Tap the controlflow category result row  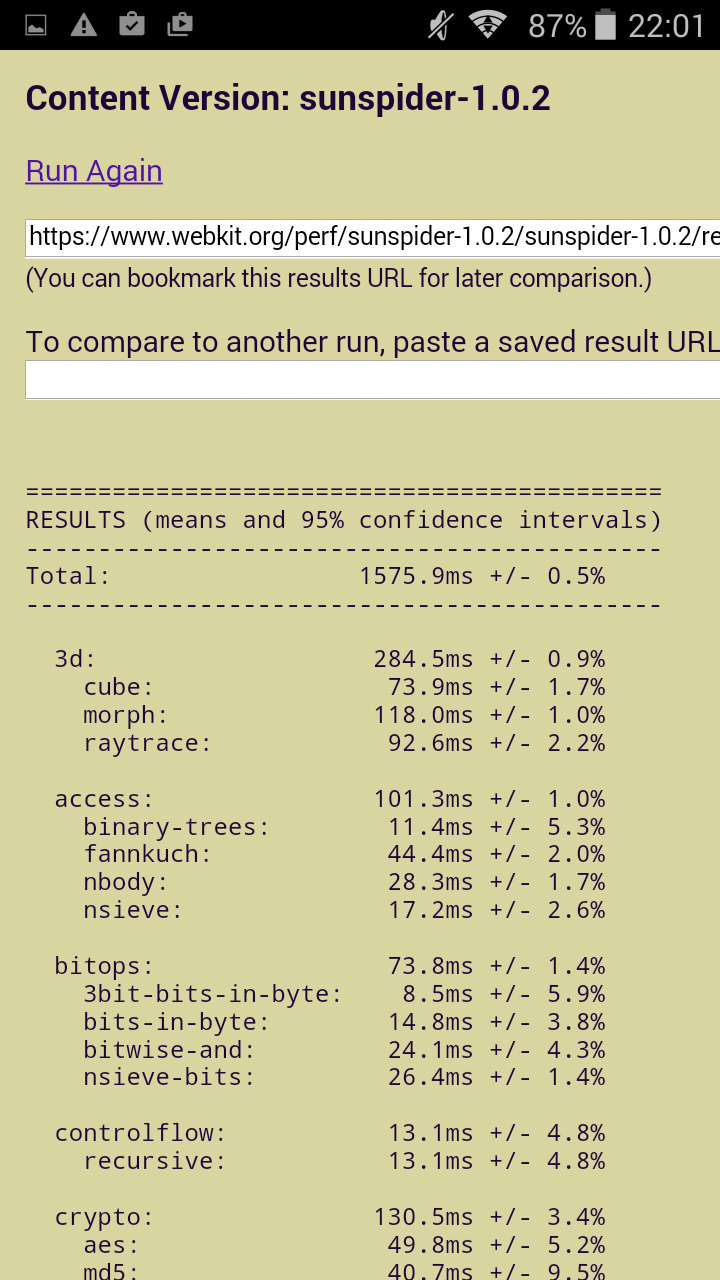[x=330, y=1133]
